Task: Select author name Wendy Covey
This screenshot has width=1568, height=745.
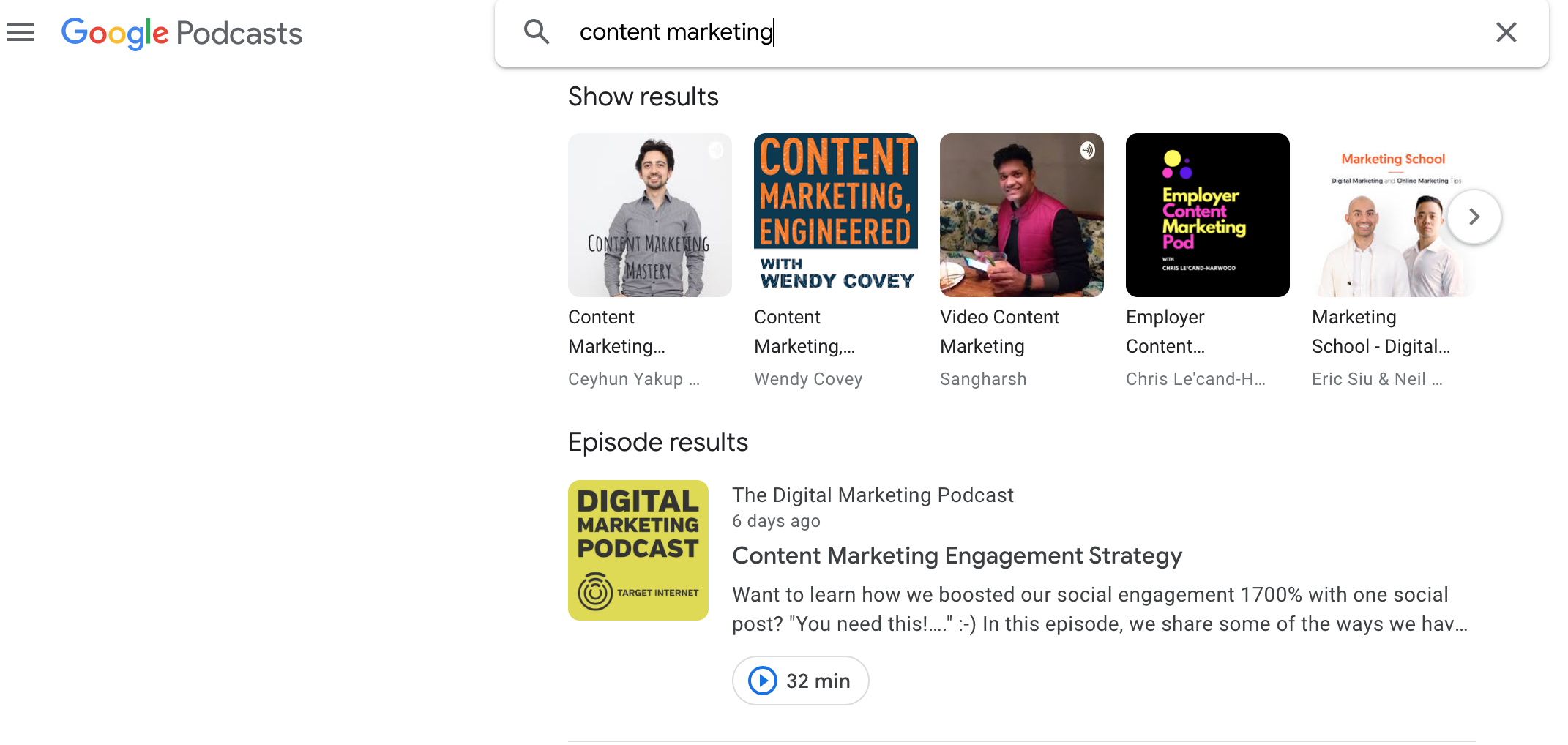Action: [x=808, y=379]
